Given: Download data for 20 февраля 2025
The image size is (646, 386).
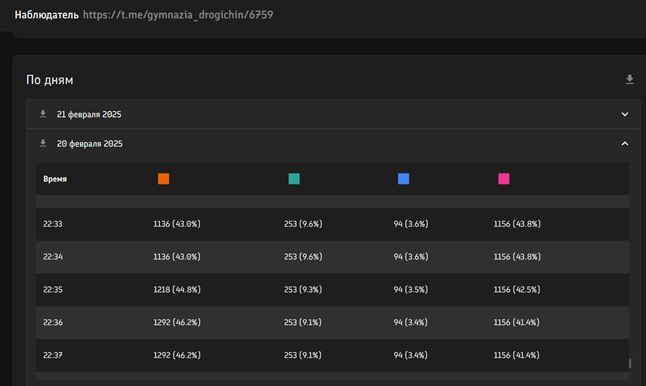Looking at the screenshot, I should coord(43,143).
